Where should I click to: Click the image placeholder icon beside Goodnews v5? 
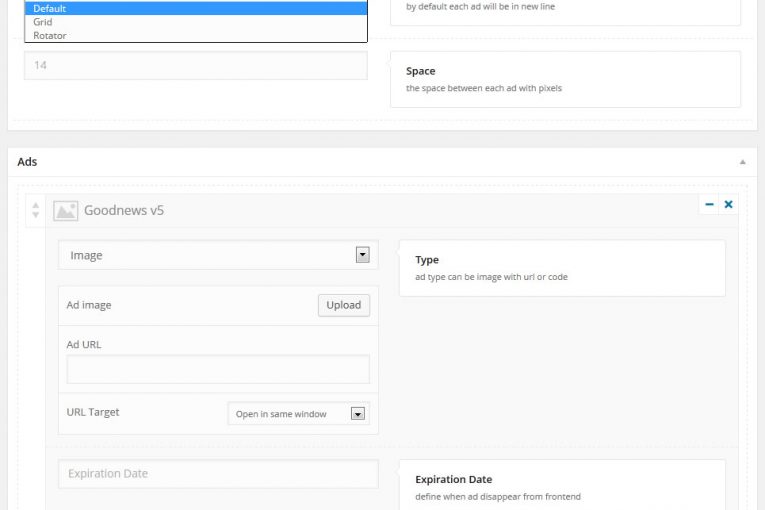pos(65,211)
